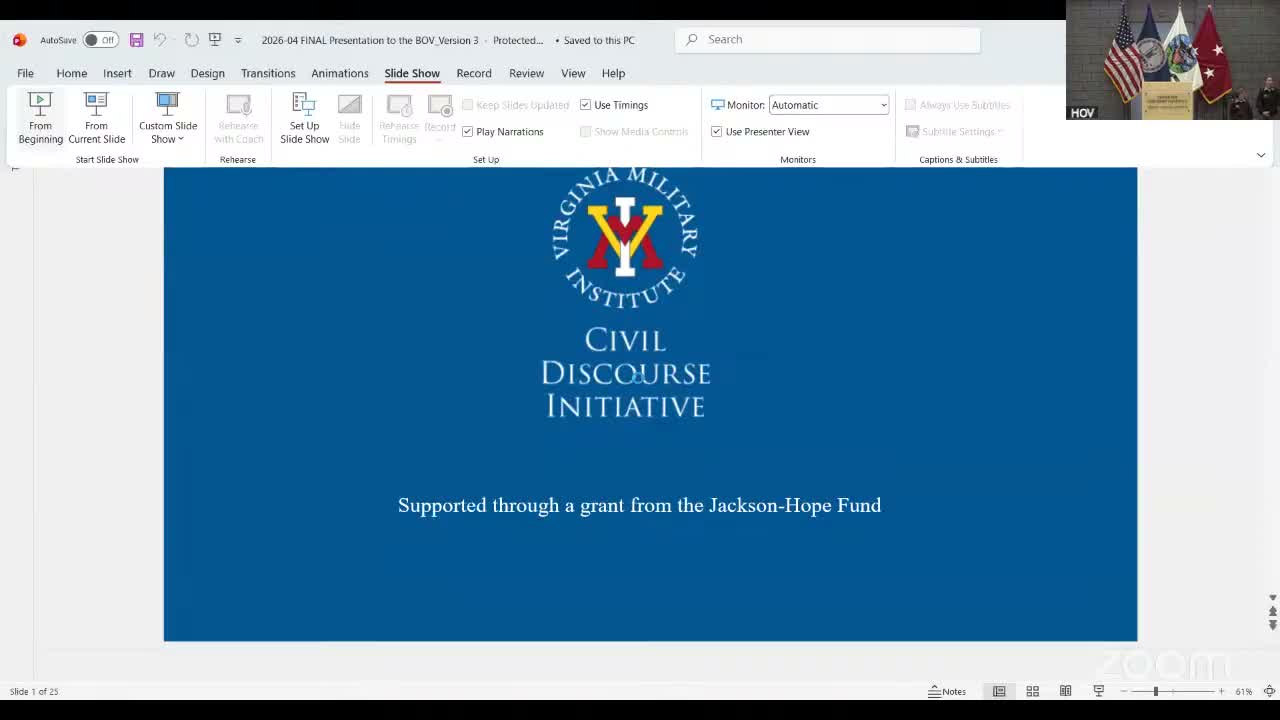Click Start From Beginning quick access icon

214,40
